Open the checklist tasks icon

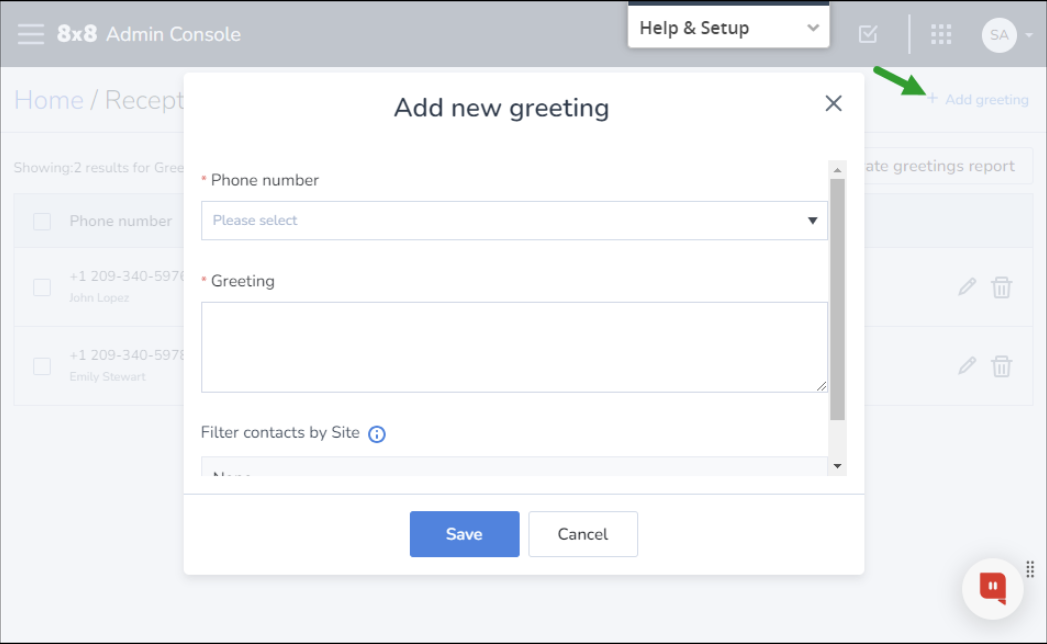(x=868, y=34)
